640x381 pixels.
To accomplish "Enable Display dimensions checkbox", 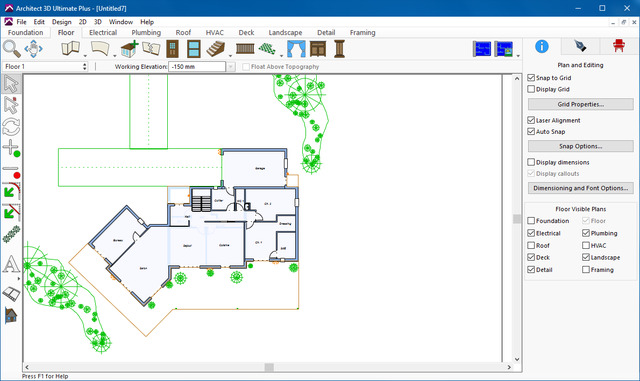I will click(531, 162).
